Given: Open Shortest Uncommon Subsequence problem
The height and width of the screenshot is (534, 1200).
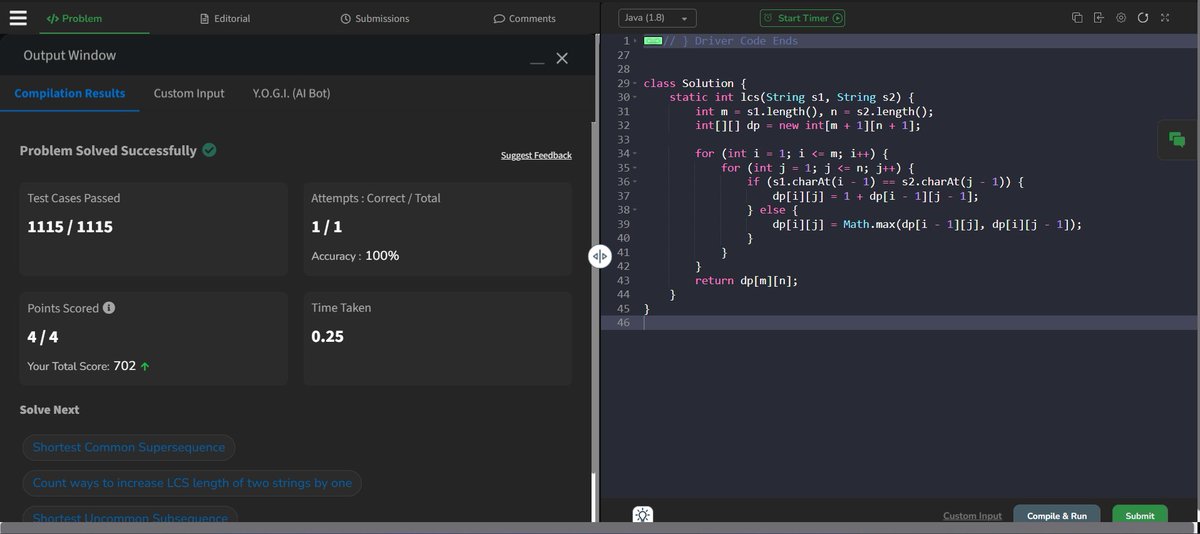Looking at the screenshot, I should (130, 516).
